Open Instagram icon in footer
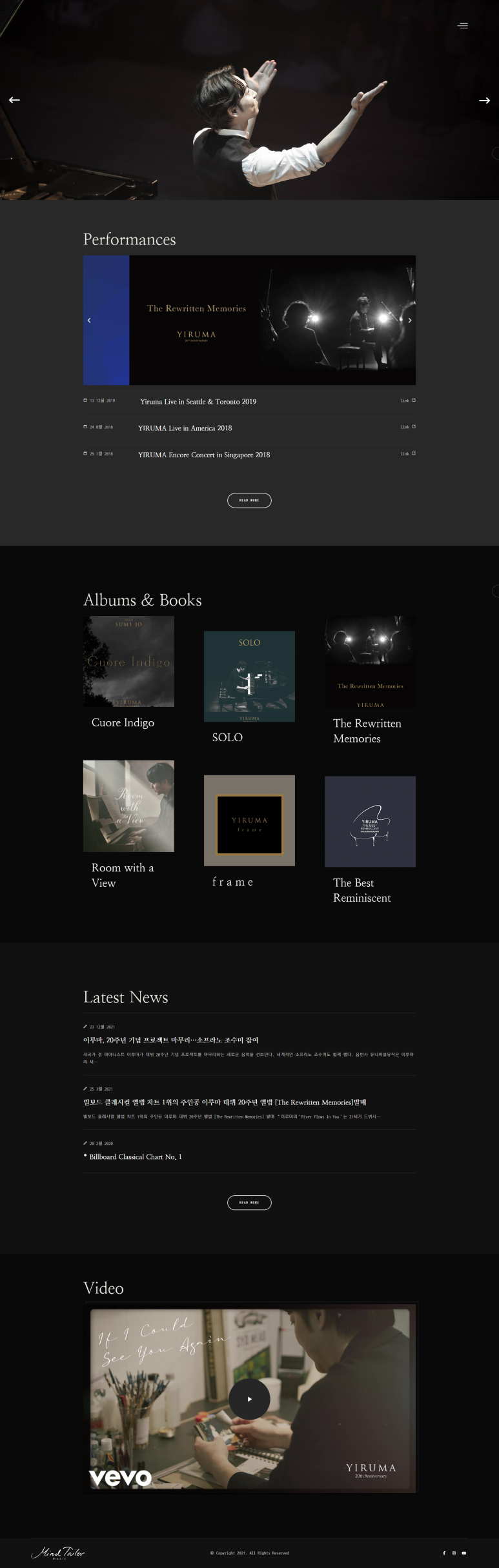 (454, 1553)
